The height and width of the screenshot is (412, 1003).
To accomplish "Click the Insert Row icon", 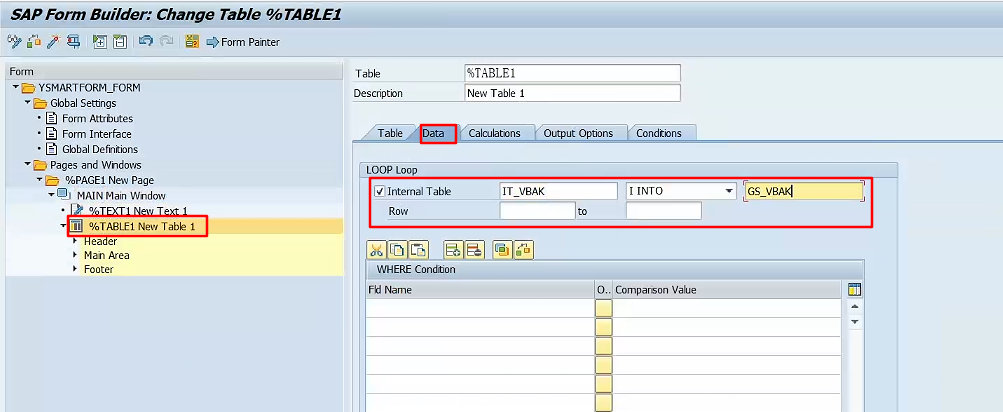I will pyautogui.click(x=453, y=250).
